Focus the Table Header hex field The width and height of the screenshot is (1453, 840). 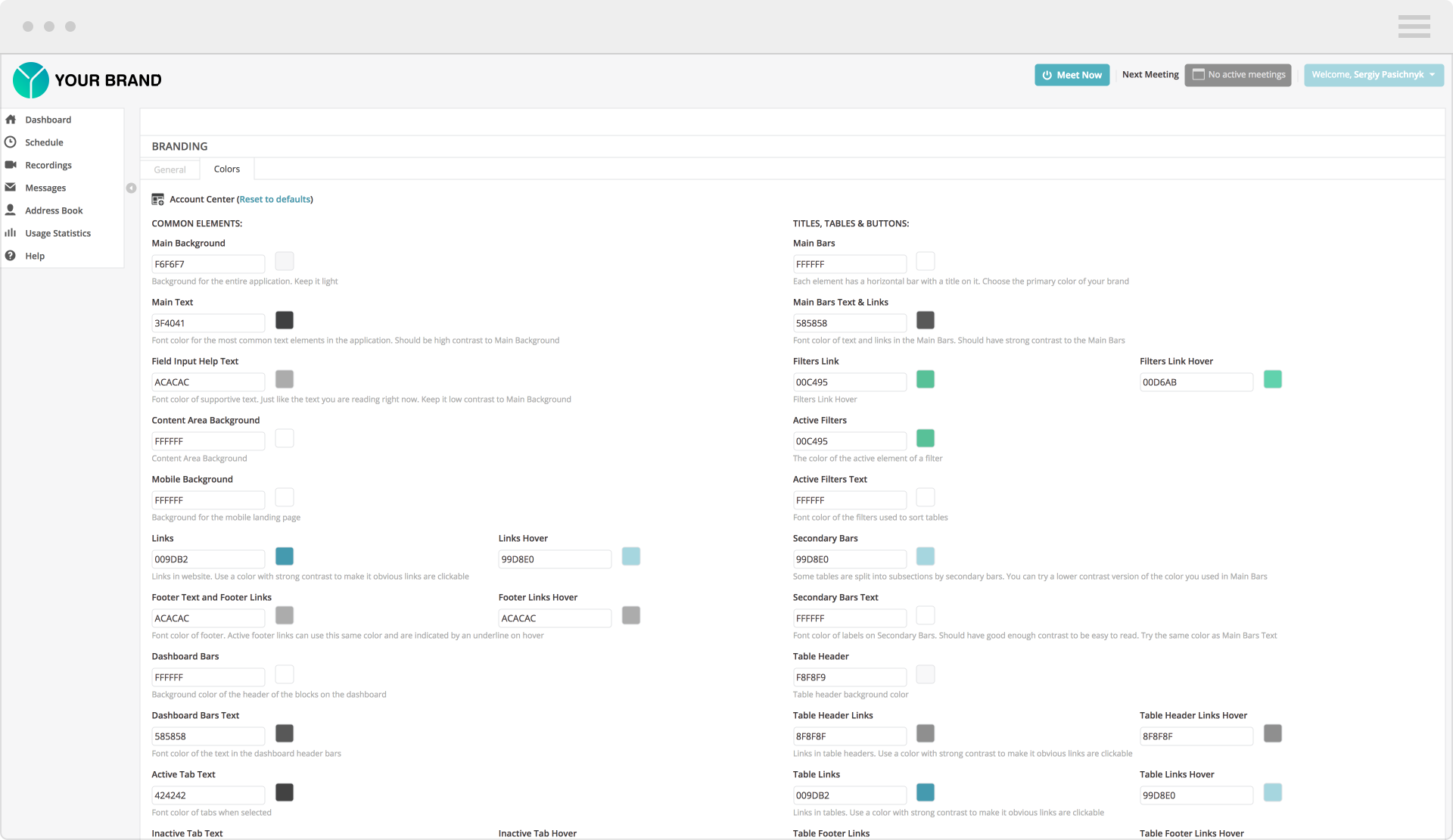coord(850,677)
